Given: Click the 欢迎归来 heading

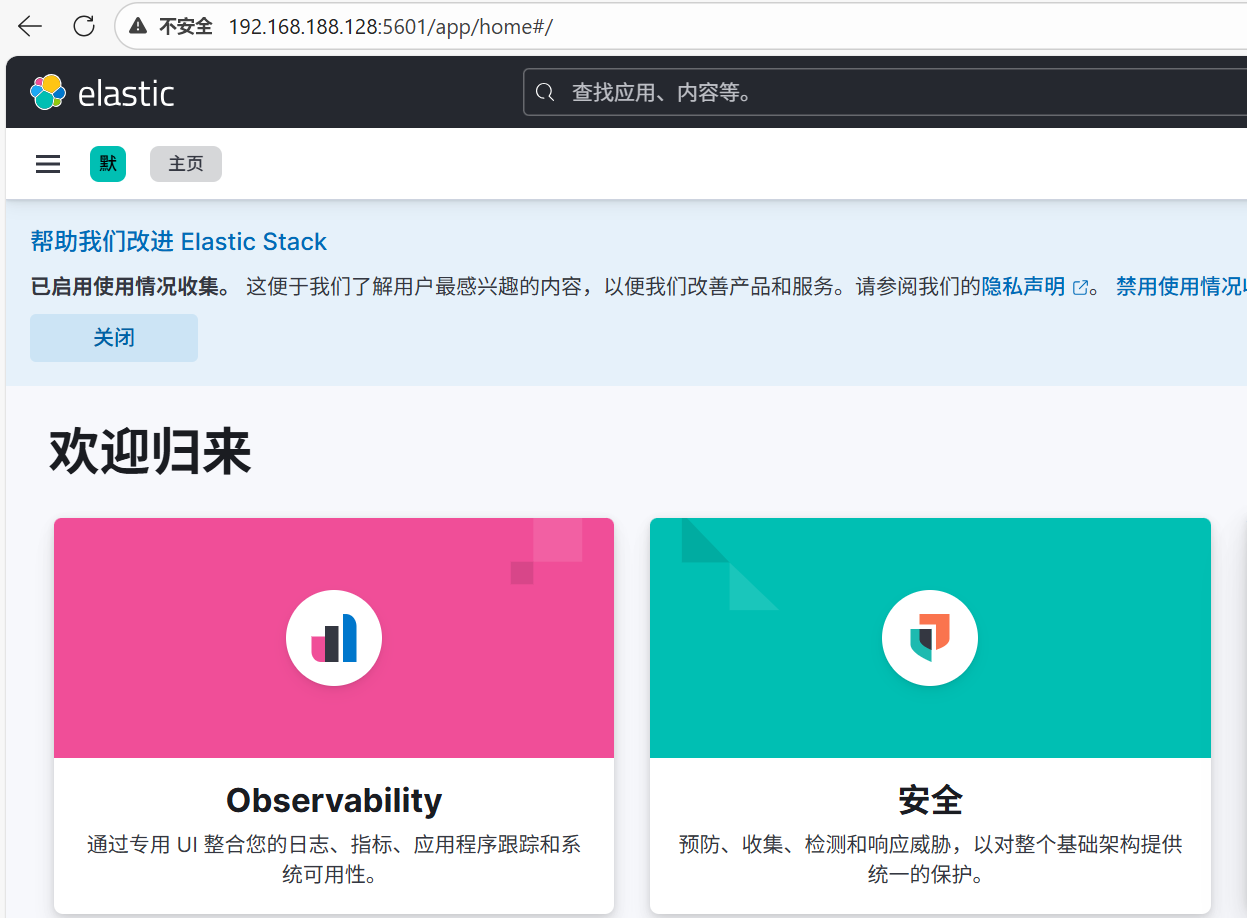Looking at the screenshot, I should [150, 452].
